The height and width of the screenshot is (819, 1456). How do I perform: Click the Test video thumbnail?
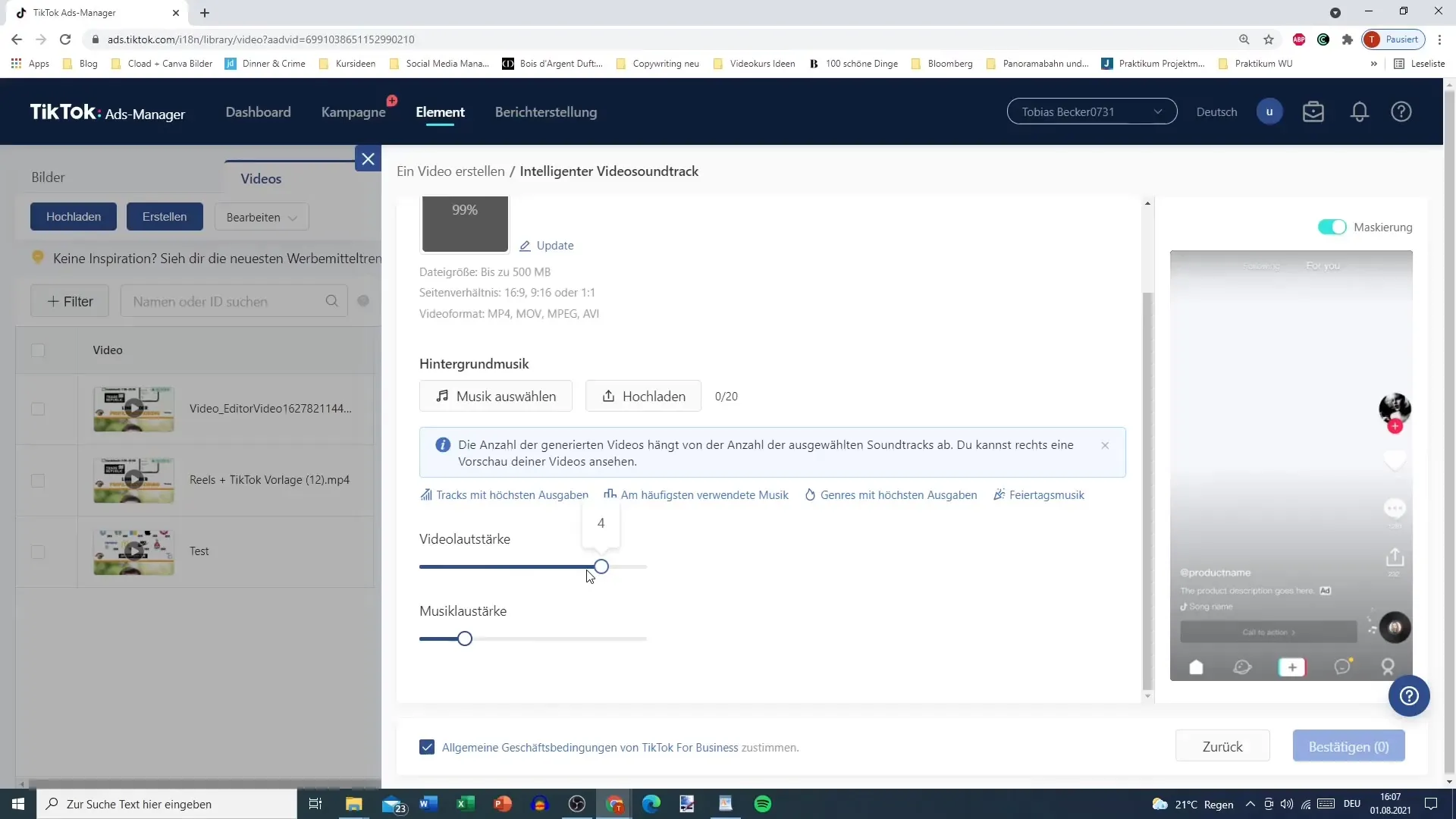coord(133,552)
